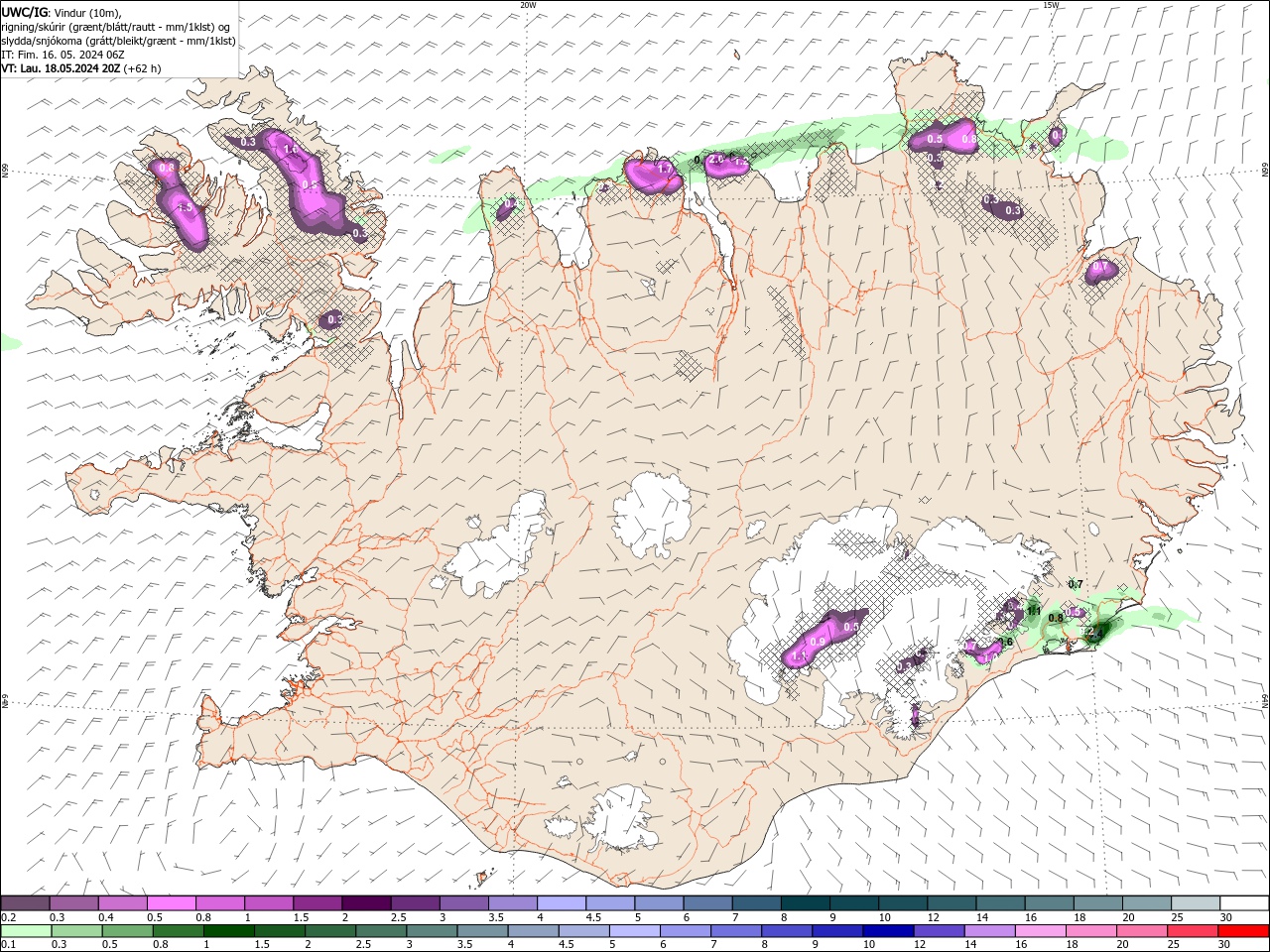Click the '18' label in the lower legend
The image size is (1270, 952).
1072,945
